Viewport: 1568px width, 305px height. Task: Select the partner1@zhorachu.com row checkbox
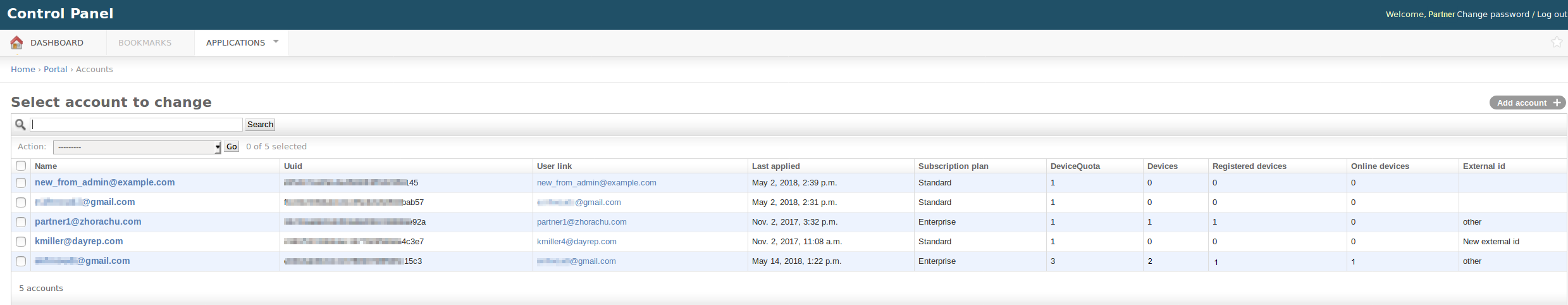21,222
